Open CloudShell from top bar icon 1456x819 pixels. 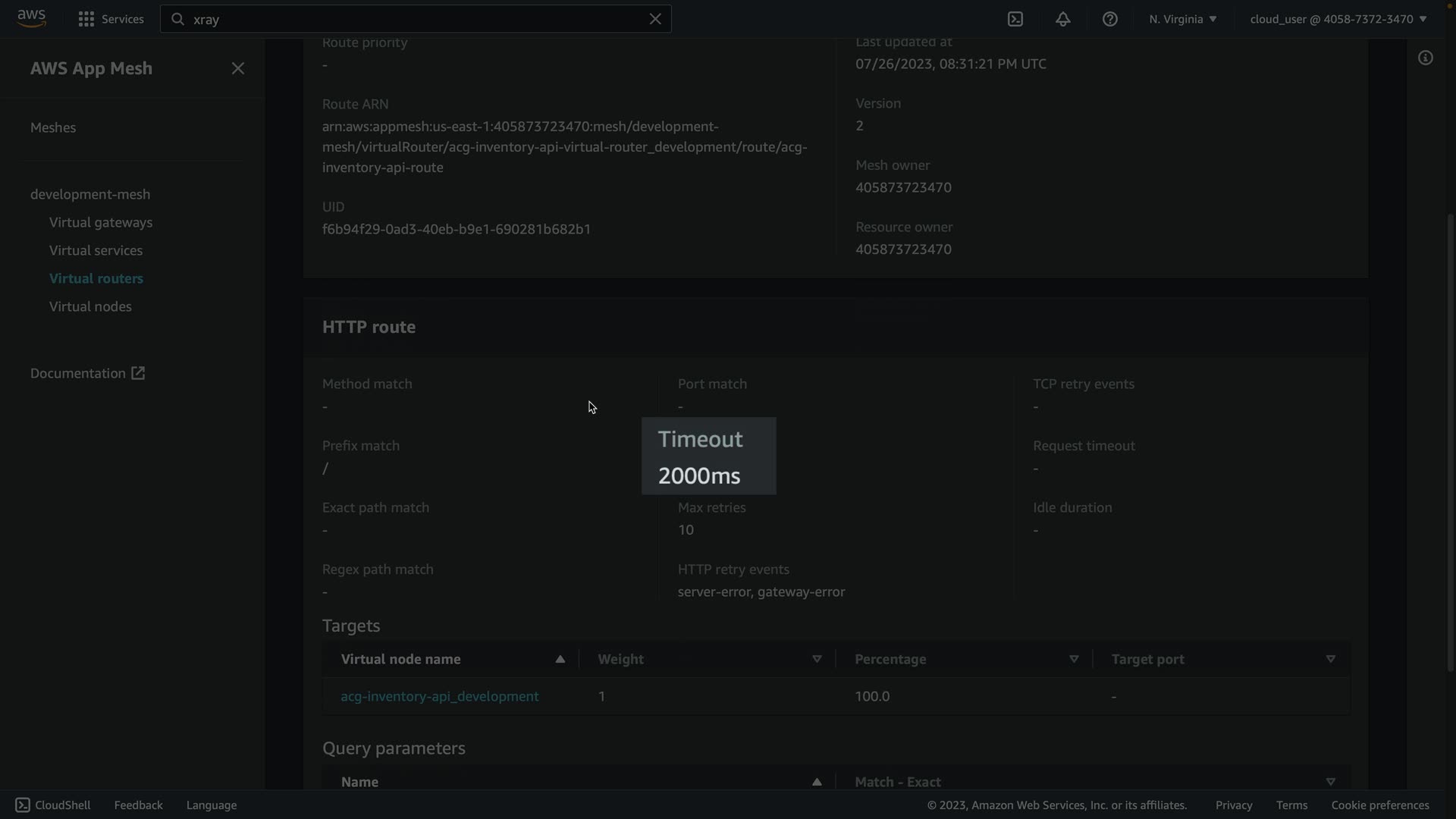[x=1015, y=19]
